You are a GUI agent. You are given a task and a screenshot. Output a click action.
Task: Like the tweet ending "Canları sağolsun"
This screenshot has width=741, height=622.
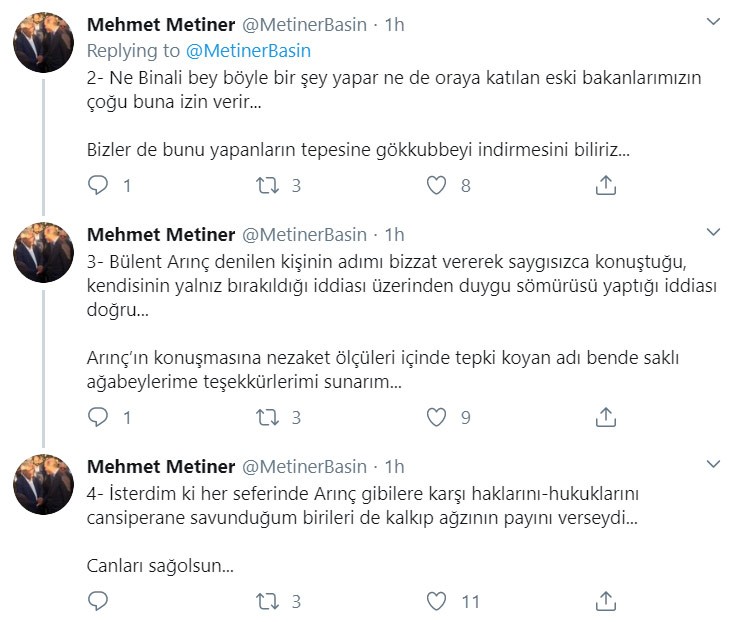pyautogui.click(x=436, y=601)
